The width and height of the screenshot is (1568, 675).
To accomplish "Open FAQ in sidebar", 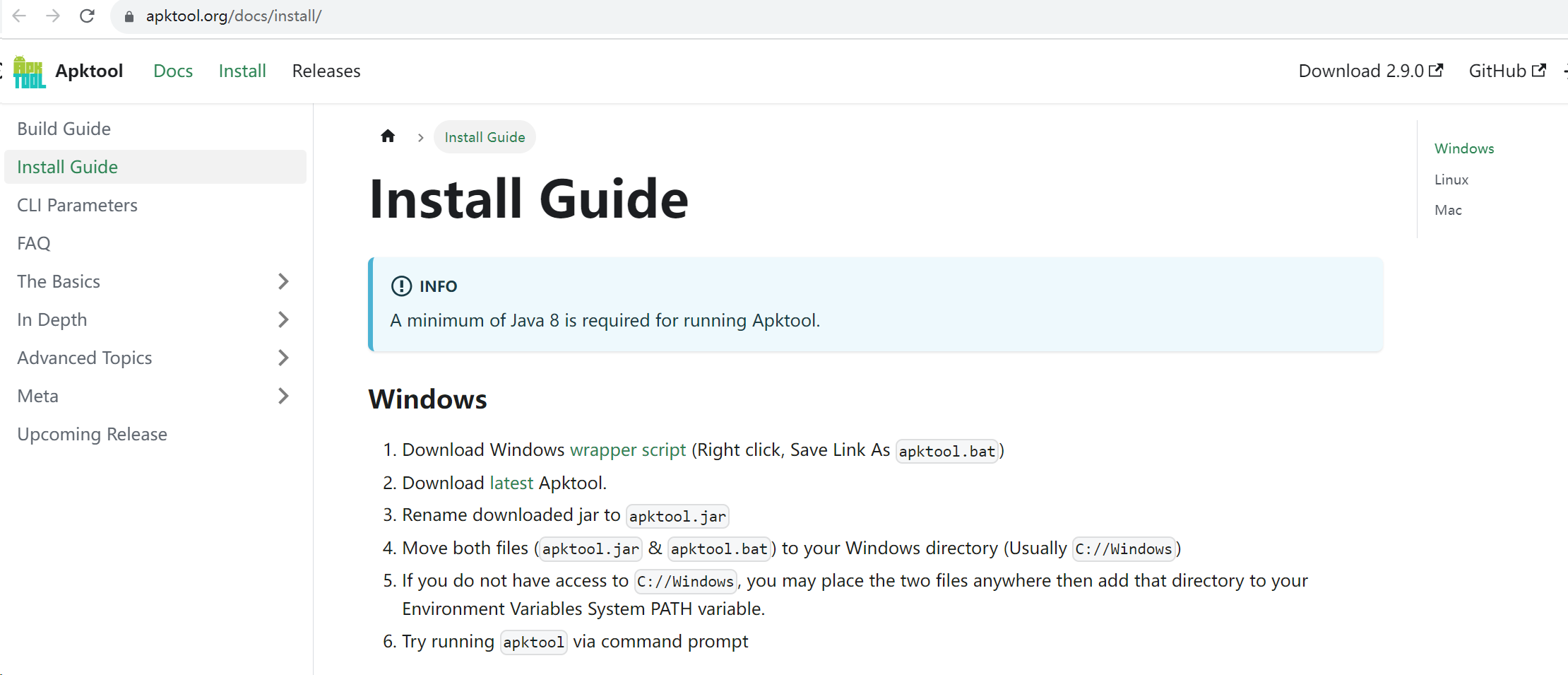I will [155, 243].
